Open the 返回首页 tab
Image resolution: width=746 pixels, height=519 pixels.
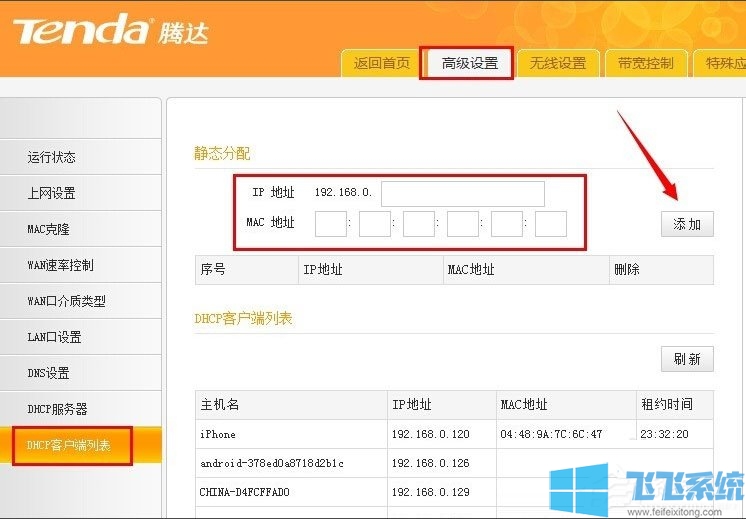coord(381,63)
